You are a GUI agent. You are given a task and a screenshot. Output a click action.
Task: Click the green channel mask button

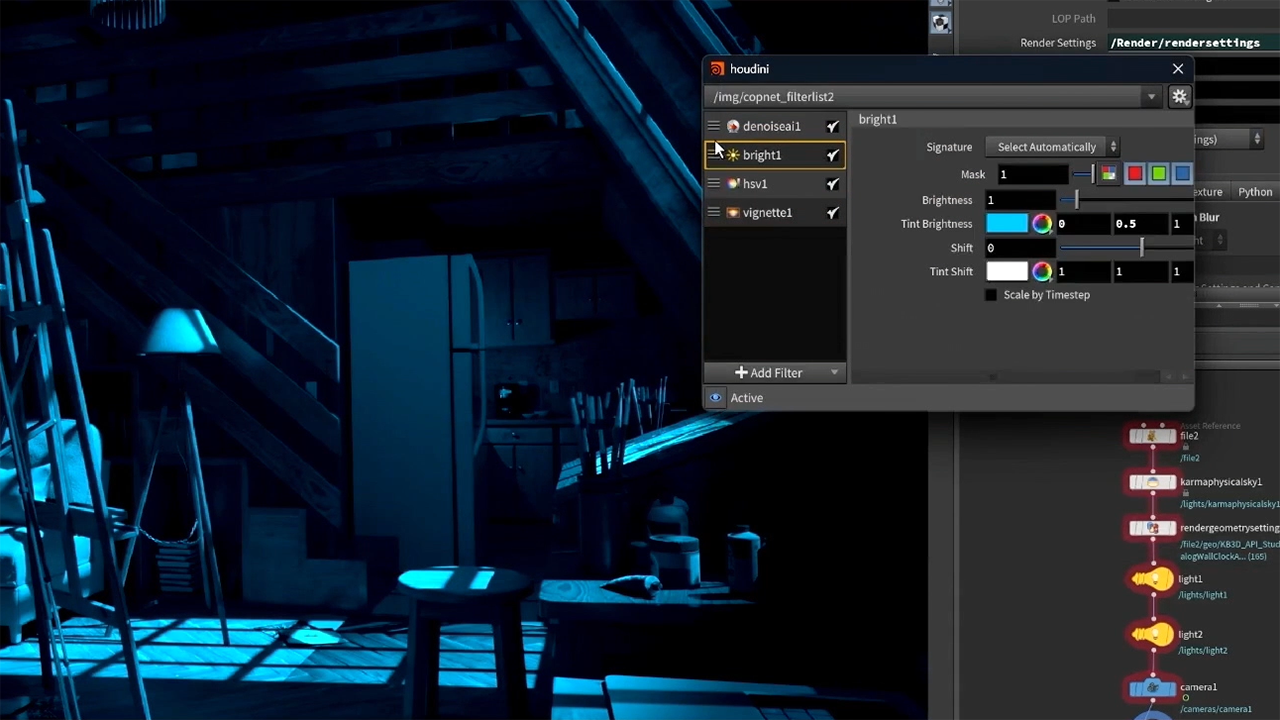coord(1158,174)
